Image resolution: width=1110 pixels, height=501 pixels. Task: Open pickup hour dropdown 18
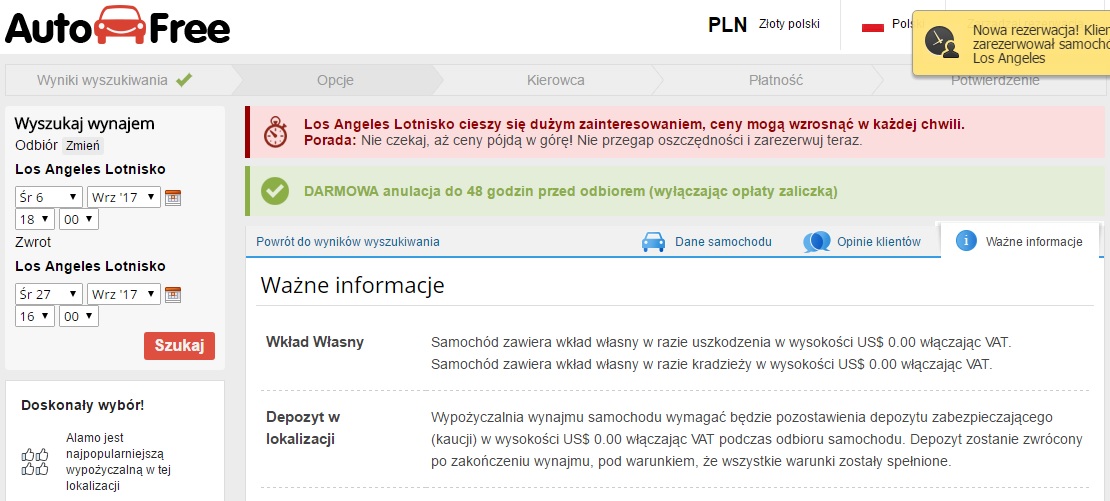tap(35, 219)
